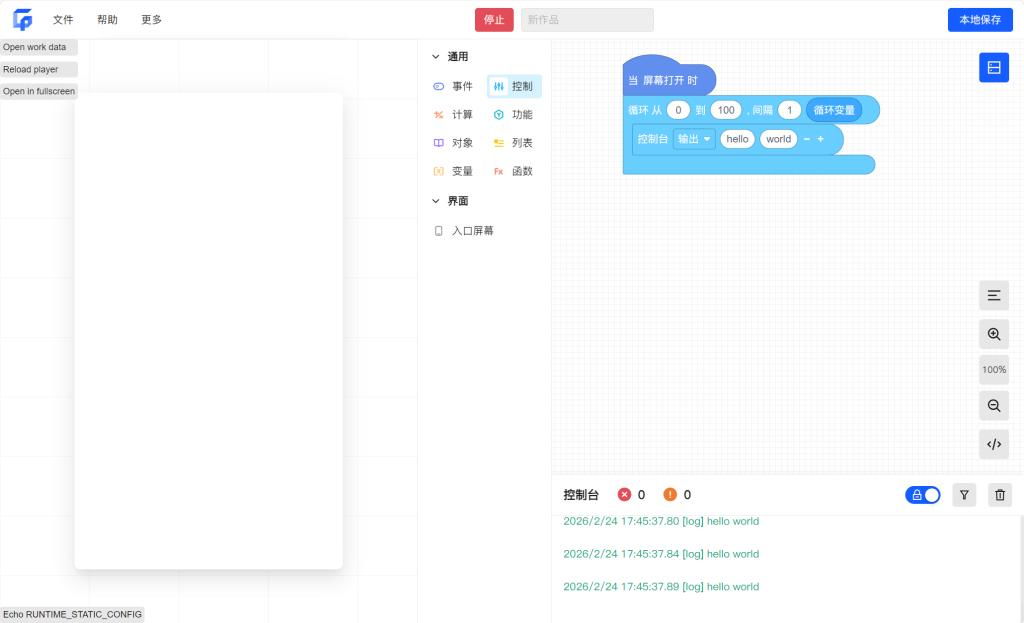Click the 100% zoom reset button
Viewport: 1024px width, 623px height.
tap(994, 370)
